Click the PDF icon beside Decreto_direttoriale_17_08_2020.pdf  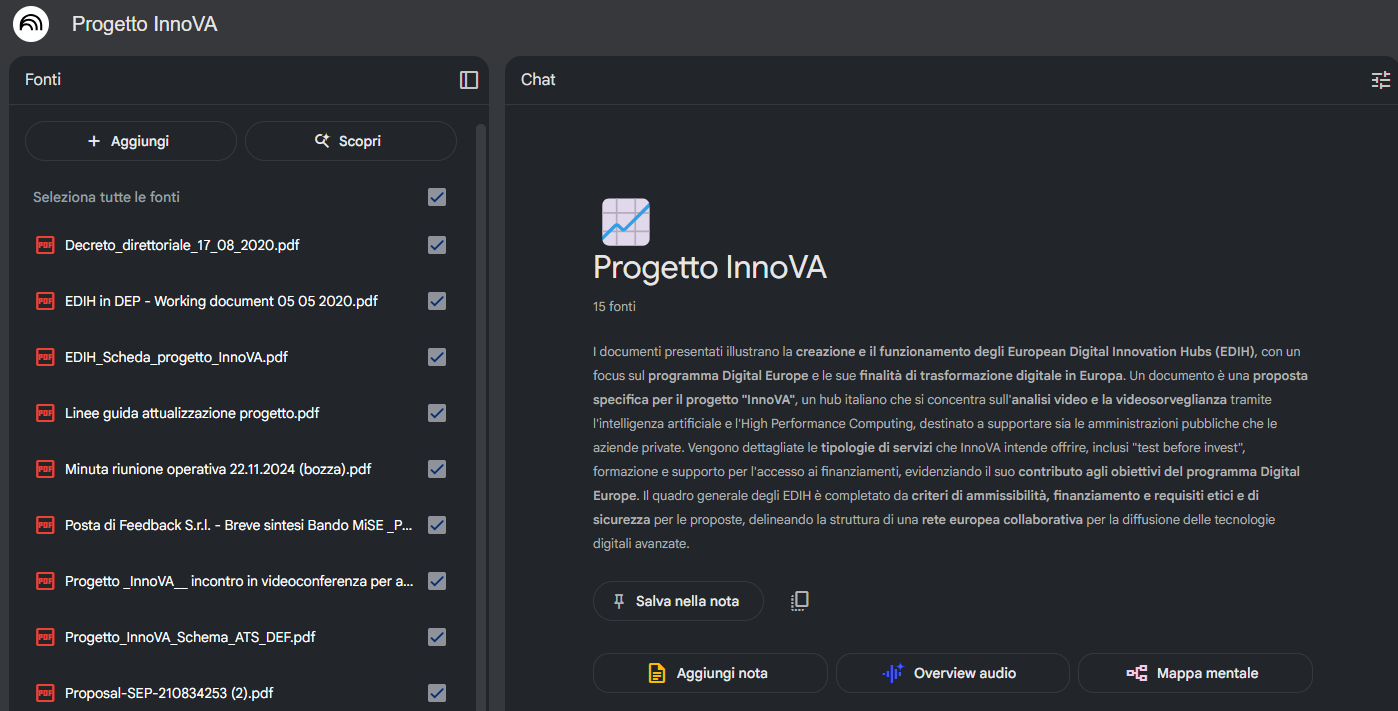44,244
